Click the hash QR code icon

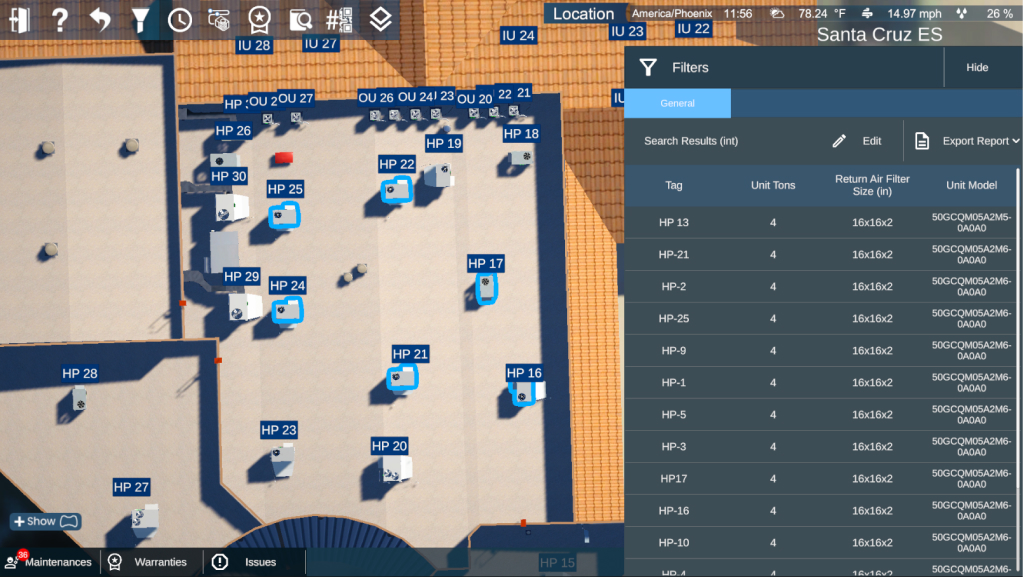pyautogui.click(x=340, y=19)
